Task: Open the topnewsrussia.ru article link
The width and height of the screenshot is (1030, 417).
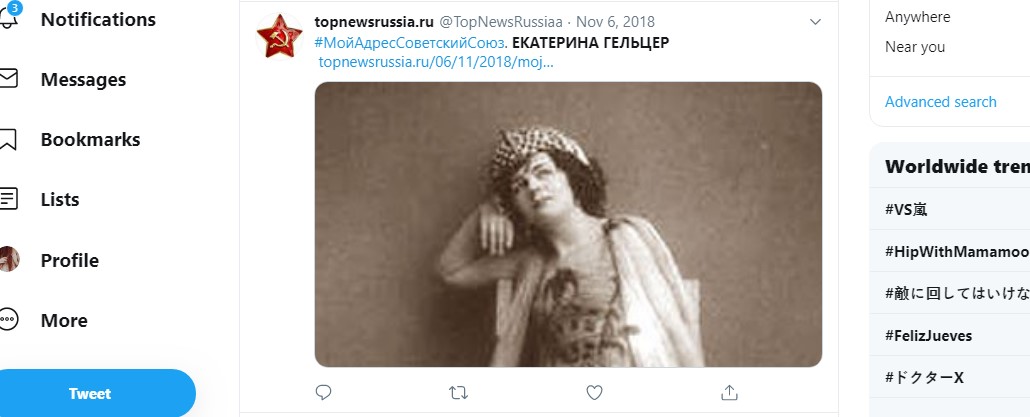Action: pyautogui.click(x=436, y=62)
